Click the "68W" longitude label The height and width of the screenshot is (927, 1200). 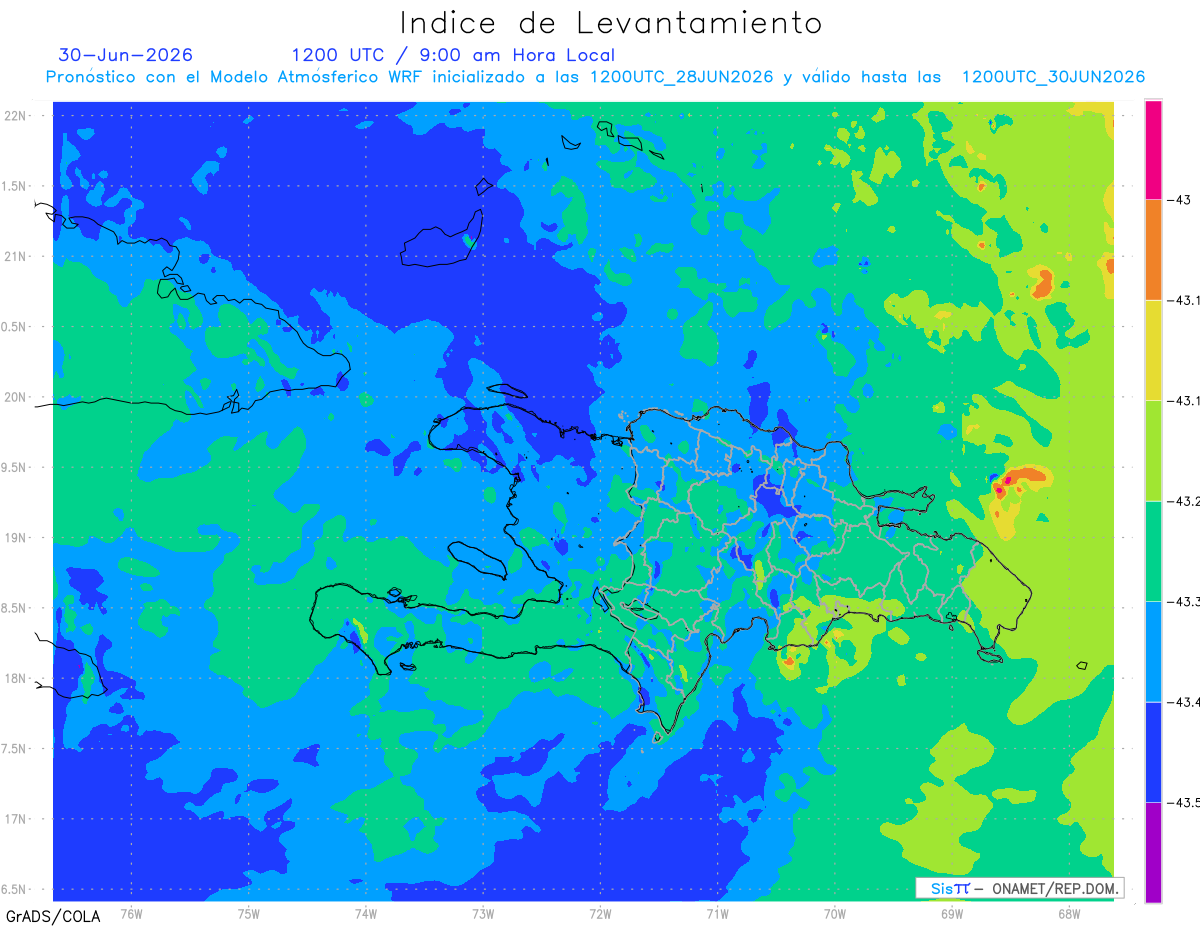pos(1069,913)
